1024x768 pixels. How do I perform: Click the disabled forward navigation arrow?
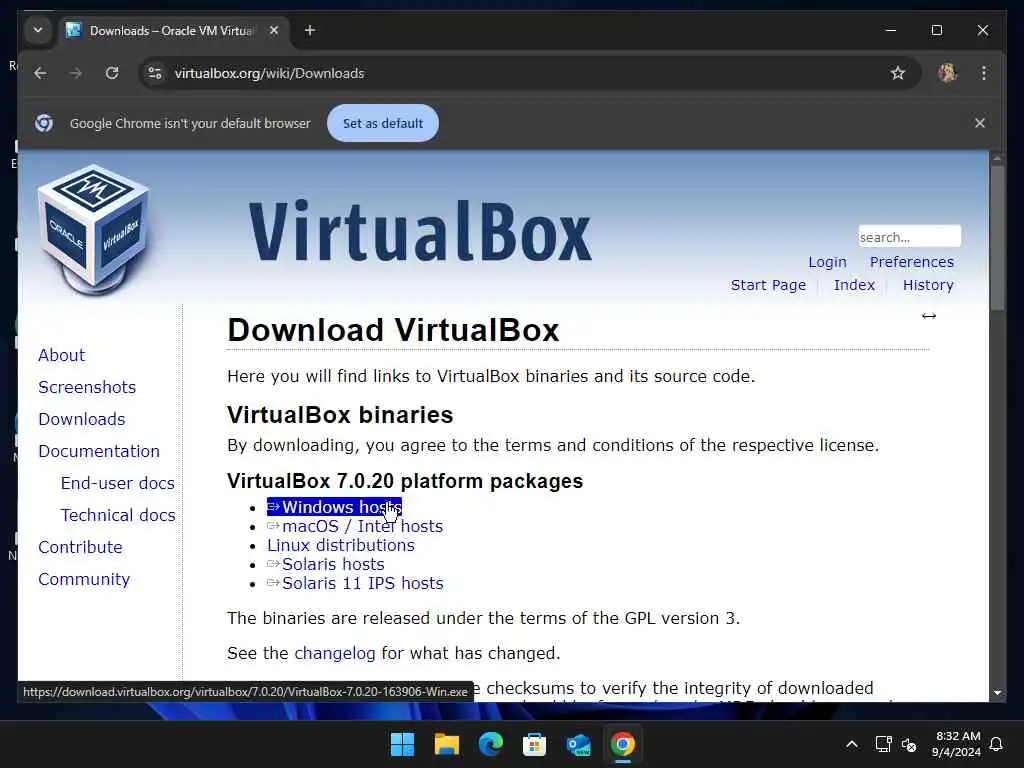76,73
